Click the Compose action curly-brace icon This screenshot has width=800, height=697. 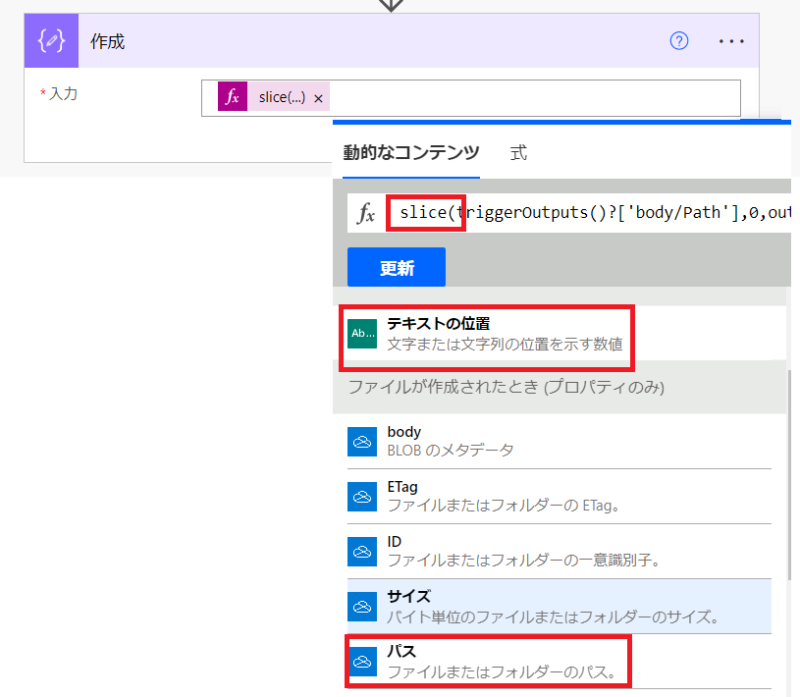(51, 41)
